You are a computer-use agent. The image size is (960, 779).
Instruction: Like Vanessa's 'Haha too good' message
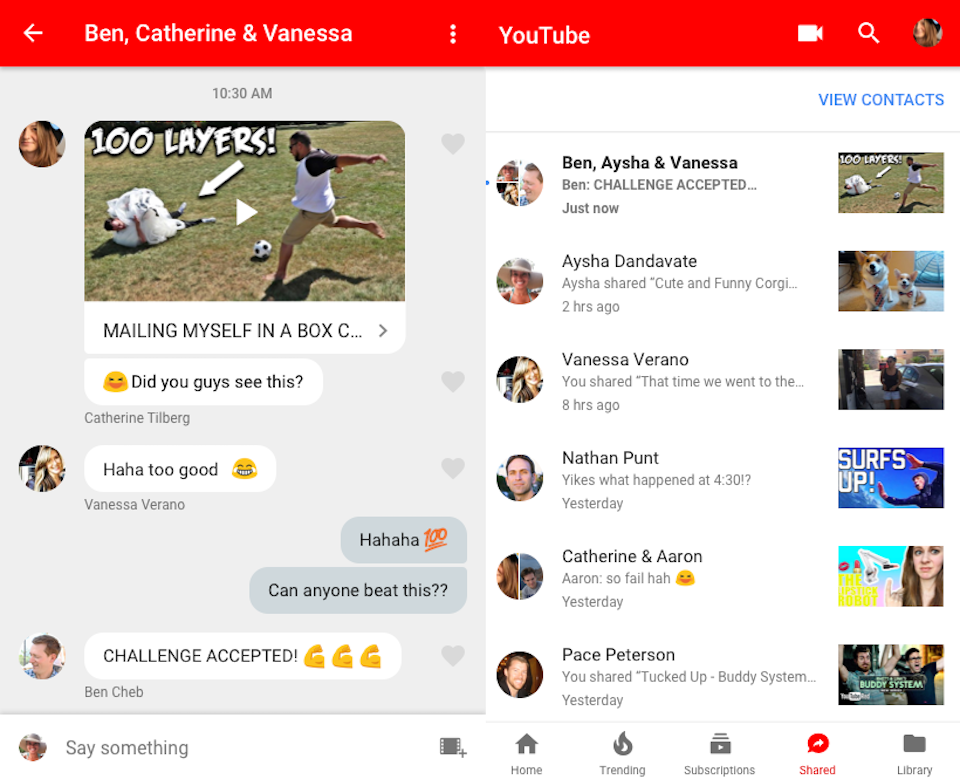click(453, 468)
